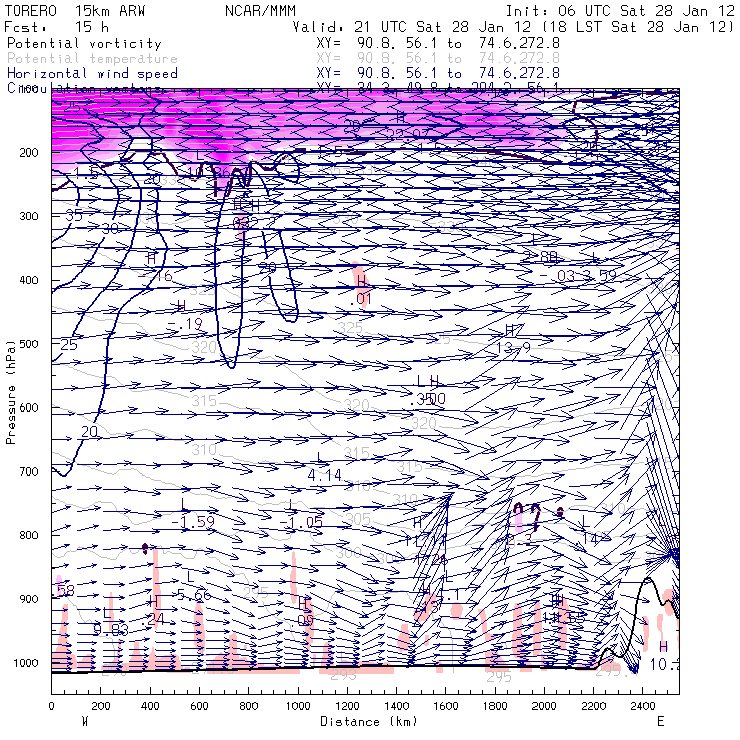740x740 pixels.
Task: Select the 2000 tick on distance axis
Action: (x=544, y=706)
